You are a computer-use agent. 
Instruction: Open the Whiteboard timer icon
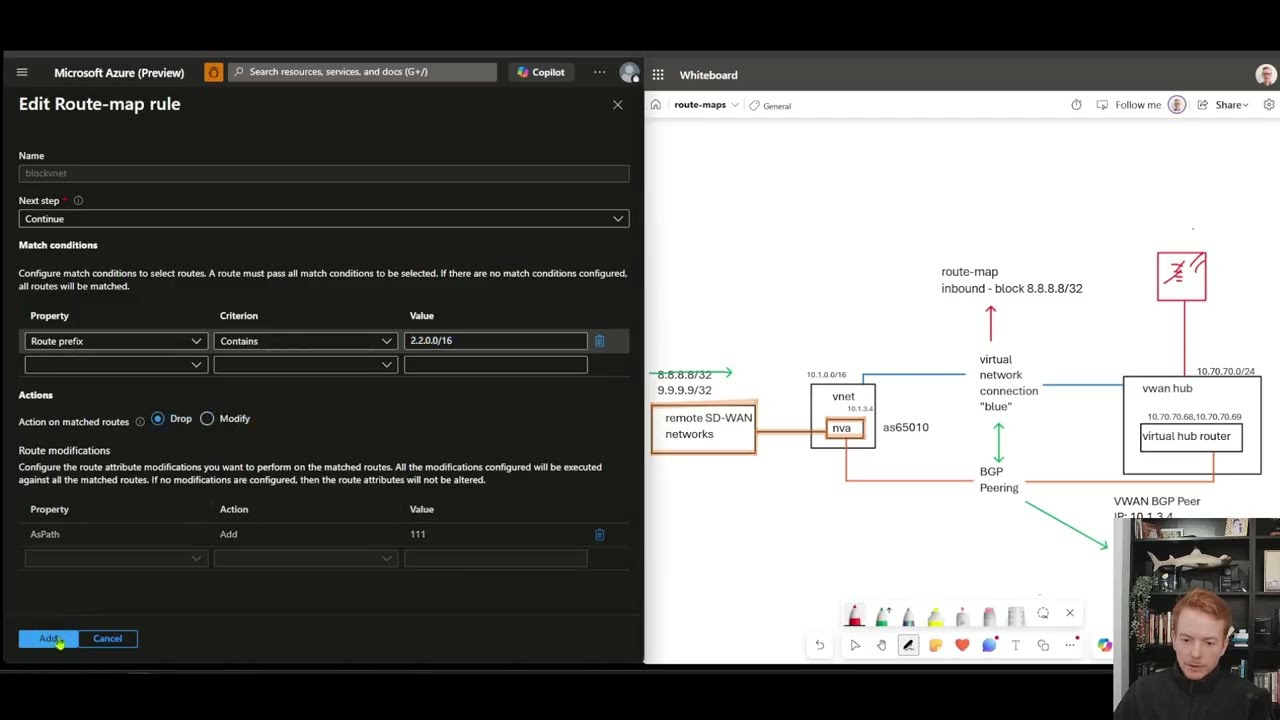point(1076,105)
